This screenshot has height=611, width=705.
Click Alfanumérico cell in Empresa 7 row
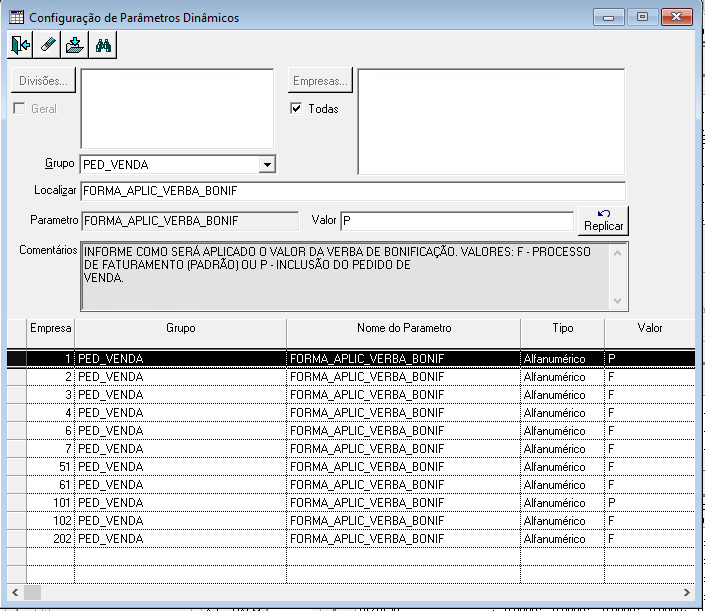(562, 449)
